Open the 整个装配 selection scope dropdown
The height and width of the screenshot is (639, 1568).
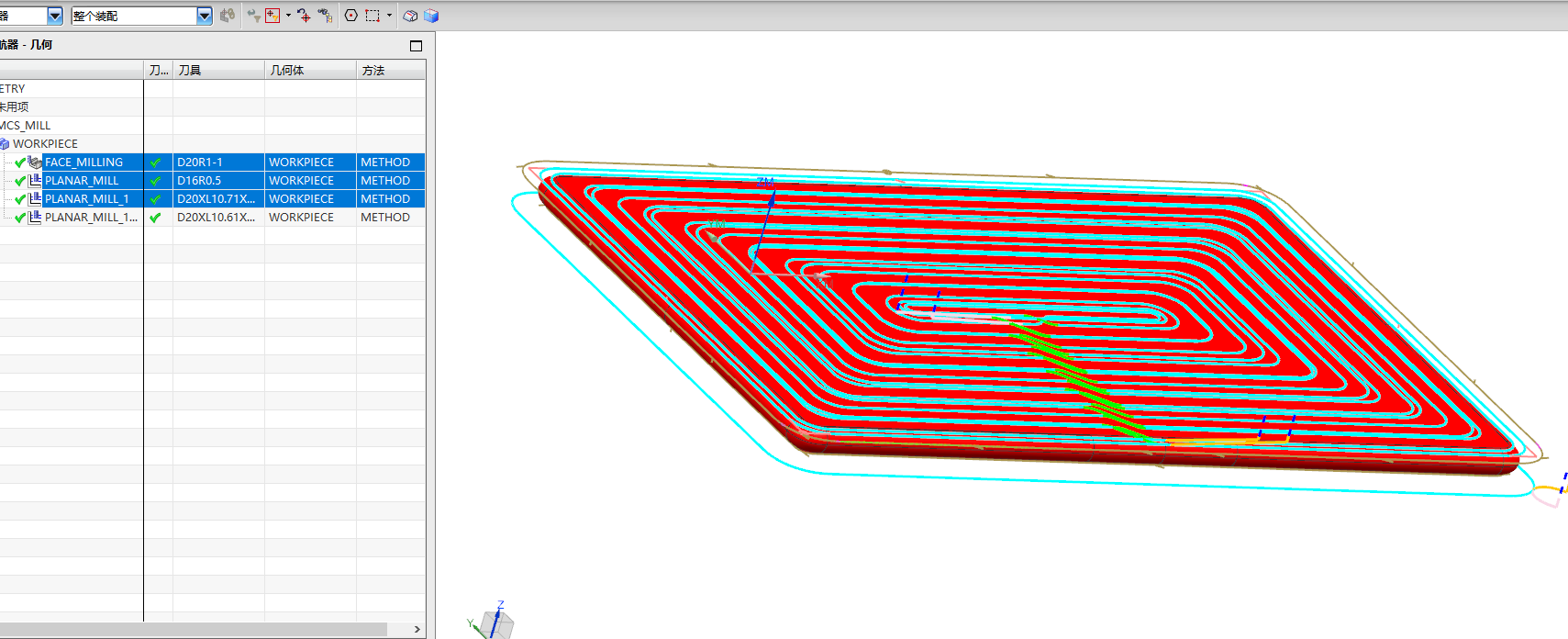coord(205,16)
